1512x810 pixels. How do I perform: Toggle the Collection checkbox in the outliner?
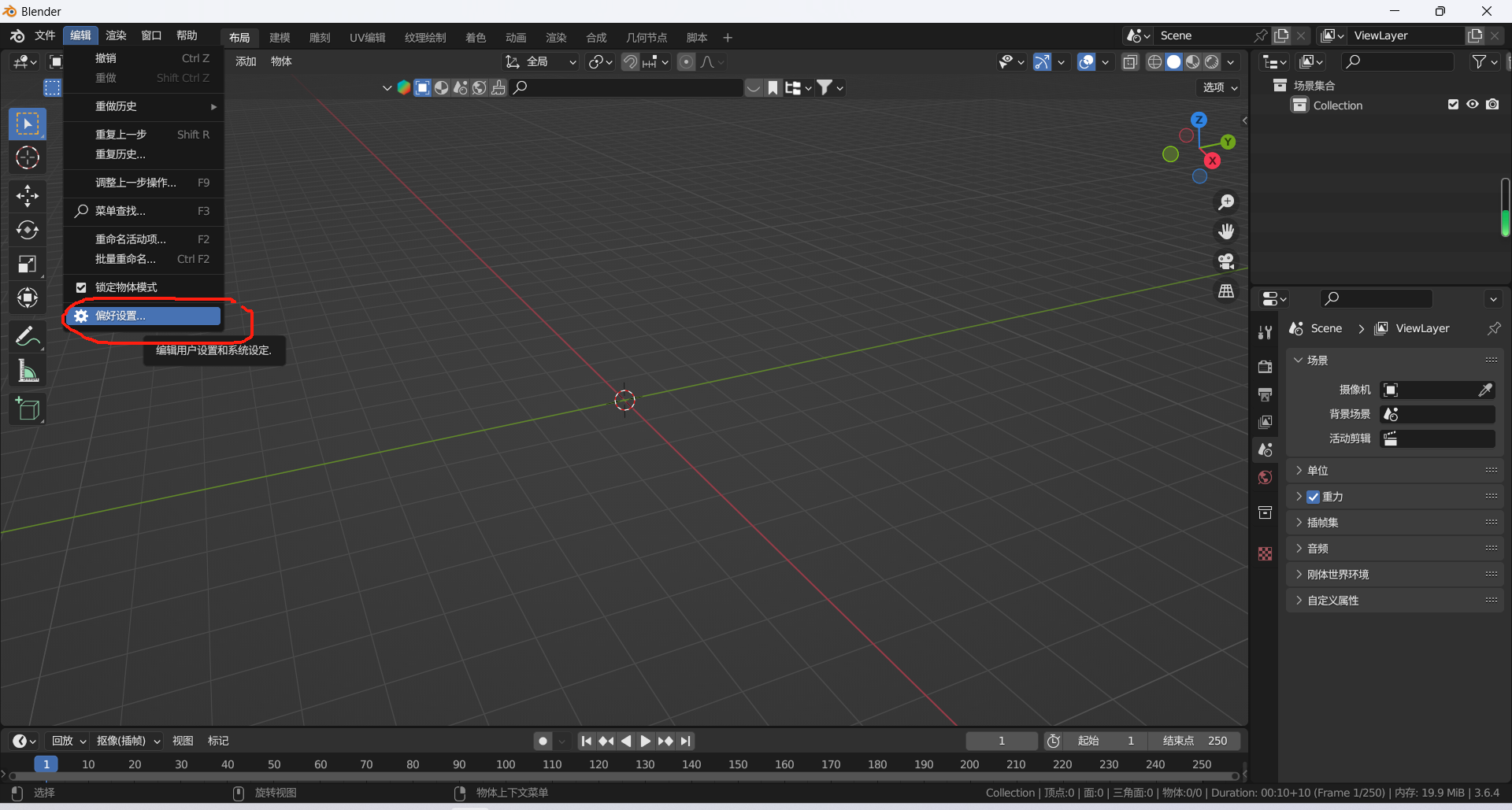coord(1453,104)
